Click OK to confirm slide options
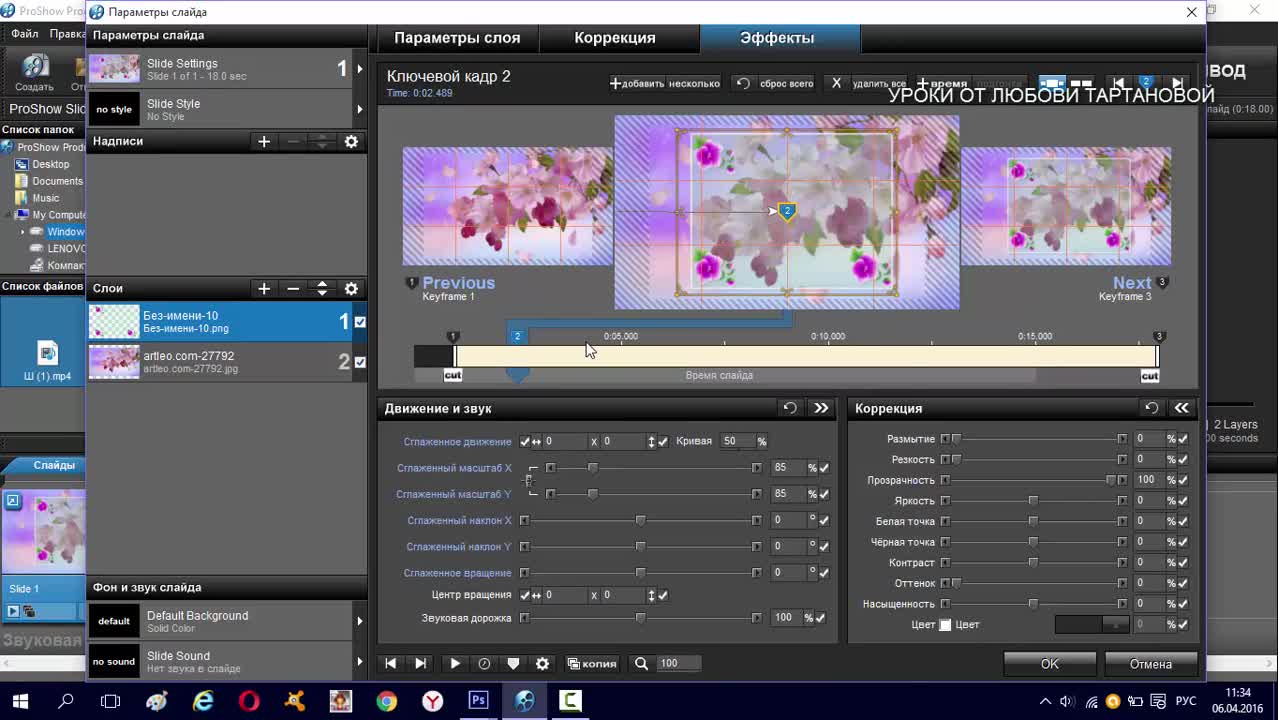 (x=1049, y=664)
